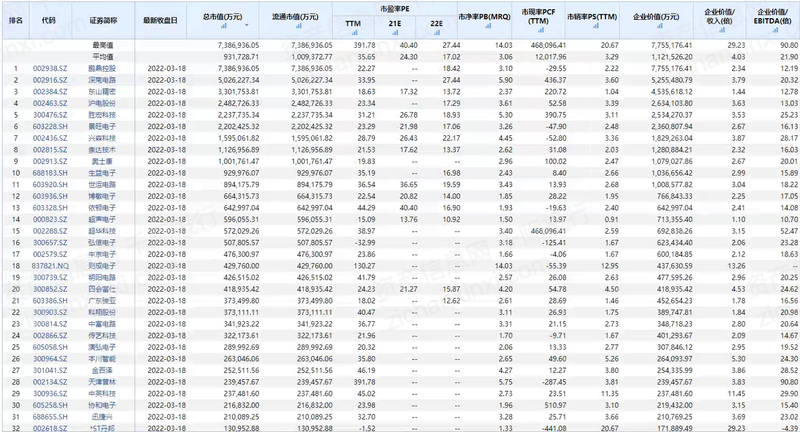Click chart icon under 市销率PS(TTM) header
This screenshot has width=800, height=432.
click(x=595, y=26)
